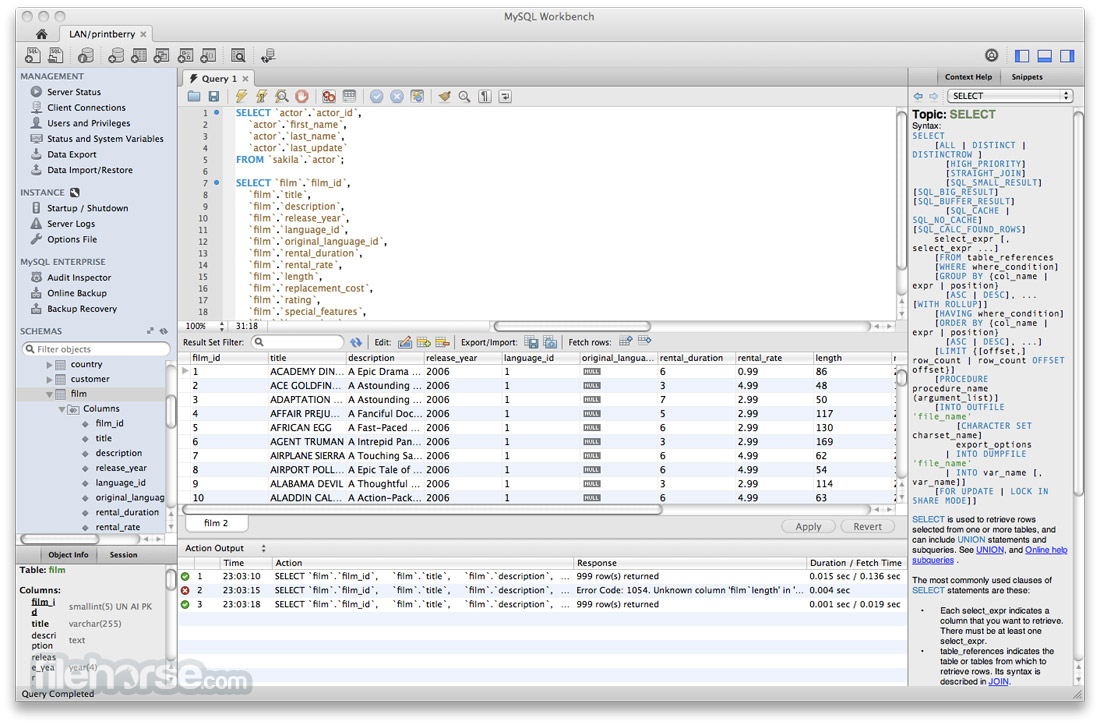The image size is (1100, 725).
Task: Fetch all rows with the second Fetch icon
Action: 645,341
